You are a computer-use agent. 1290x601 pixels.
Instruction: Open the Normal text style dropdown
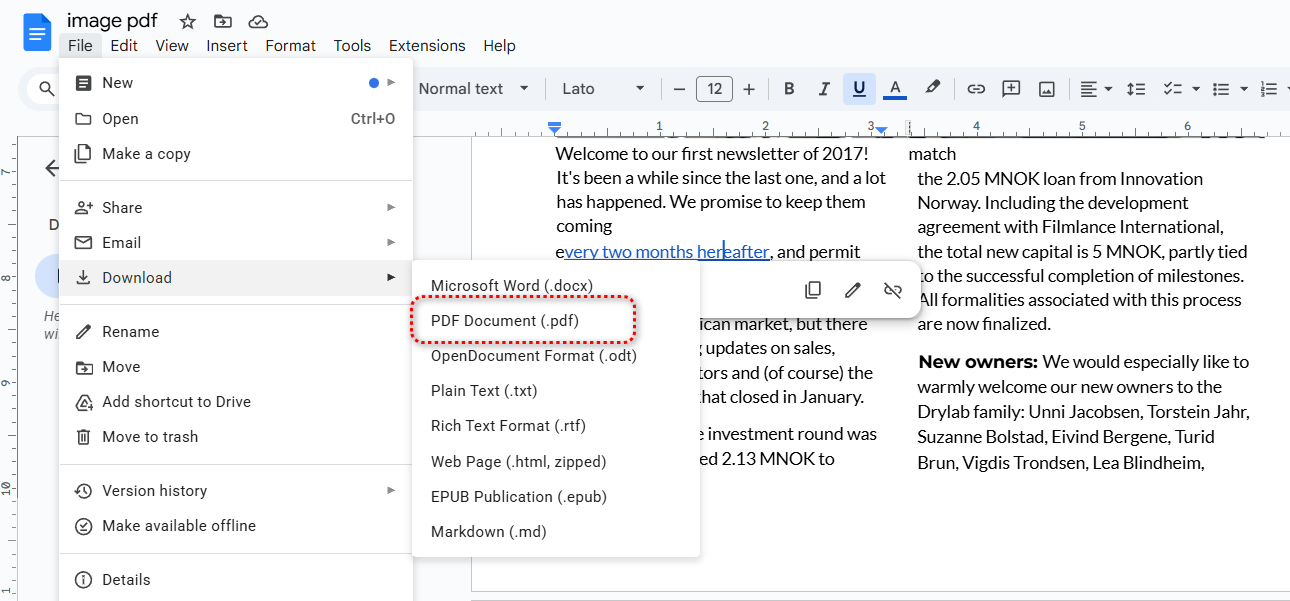pos(473,89)
